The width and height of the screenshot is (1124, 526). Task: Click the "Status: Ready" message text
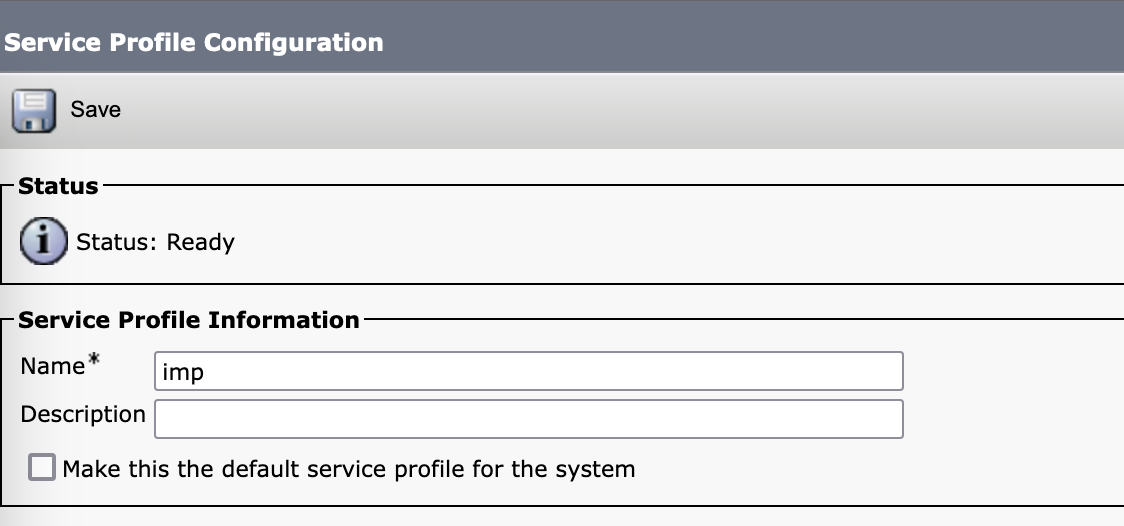click(x=155, y=243)
